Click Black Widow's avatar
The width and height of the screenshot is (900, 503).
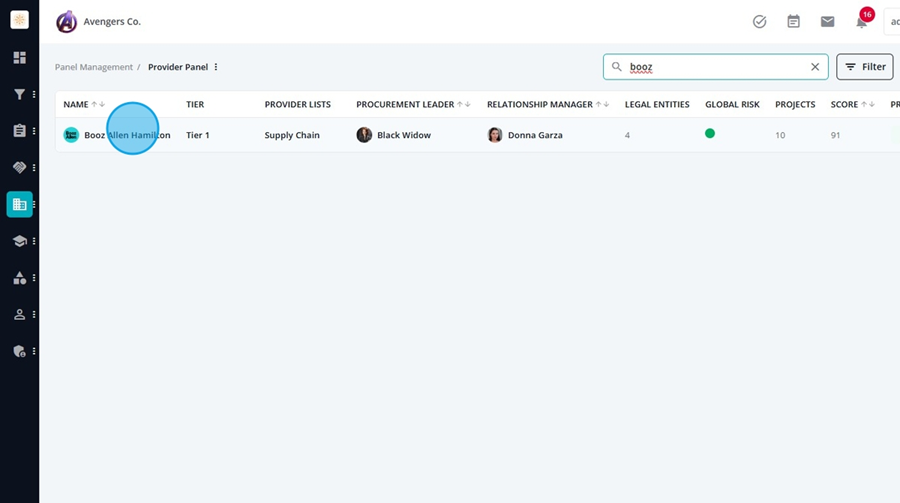click(364, 135)
